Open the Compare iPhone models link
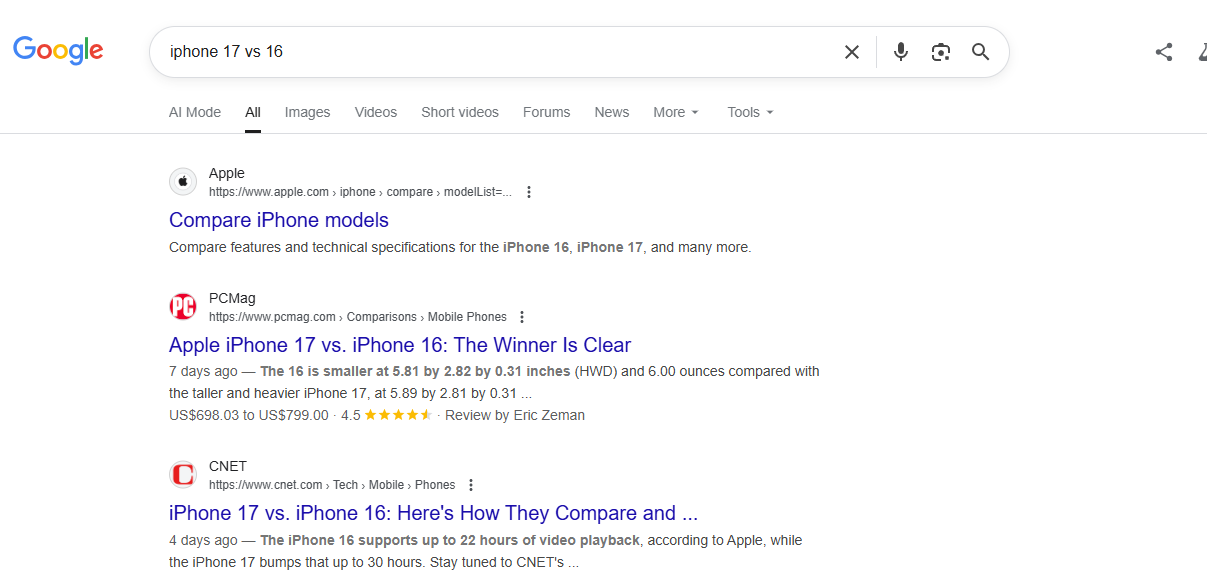The image size is (1207, 583). pos(279,220)
